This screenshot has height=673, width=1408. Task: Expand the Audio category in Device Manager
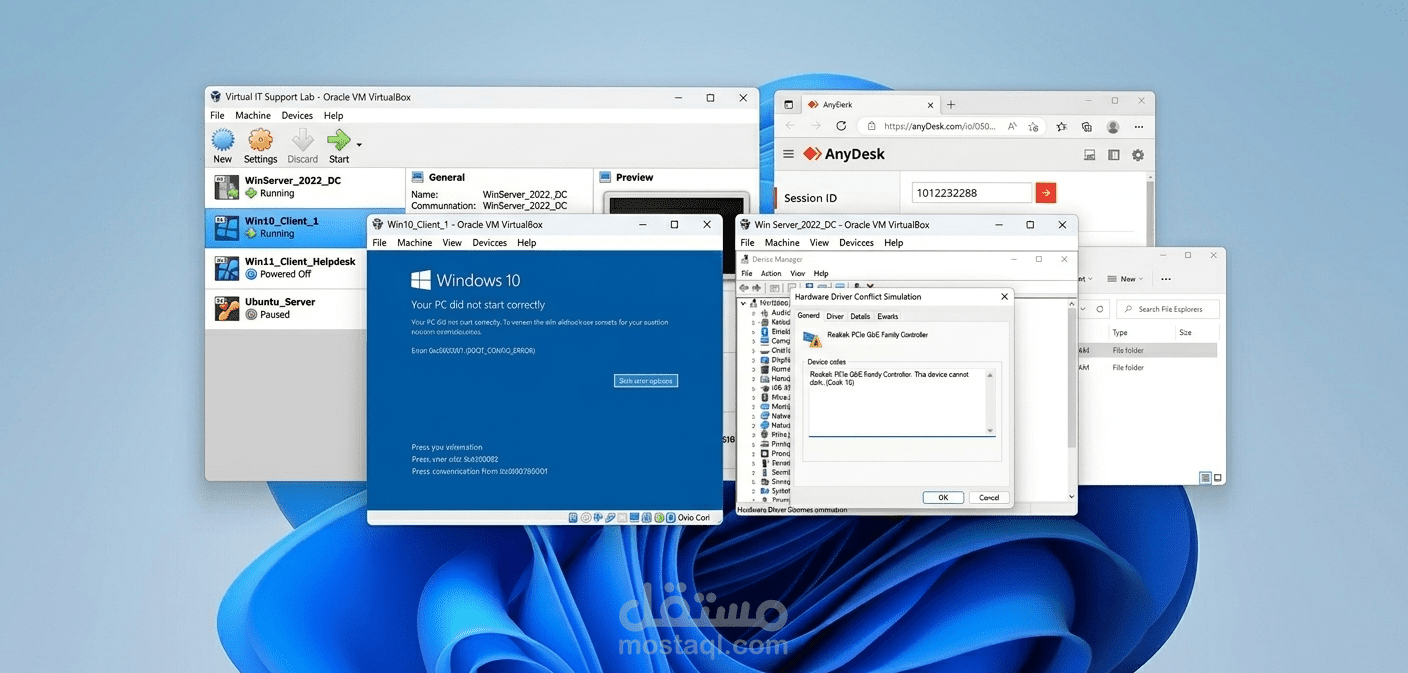click(x=753, y=313)
